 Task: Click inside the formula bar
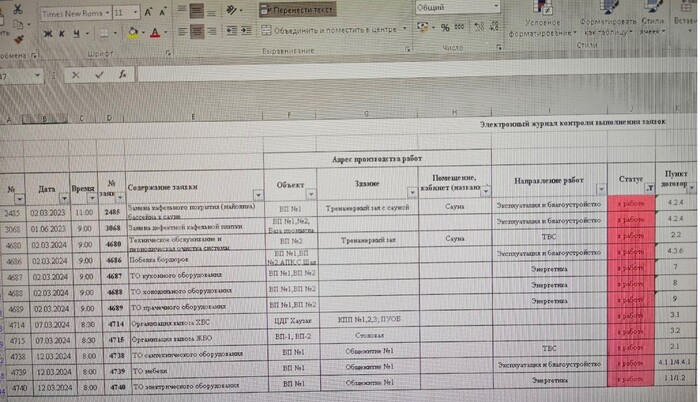point(415,73)
